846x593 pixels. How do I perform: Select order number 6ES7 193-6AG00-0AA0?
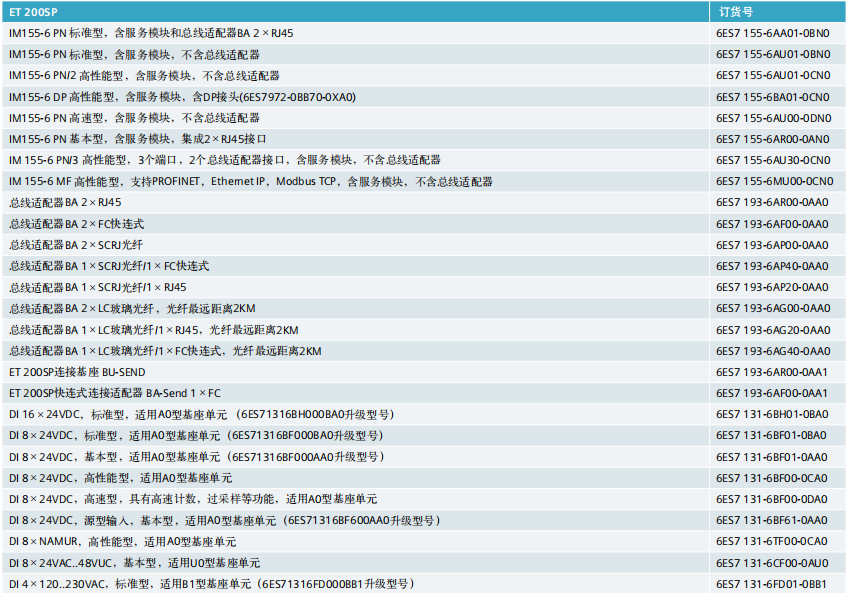pos(773,308)
